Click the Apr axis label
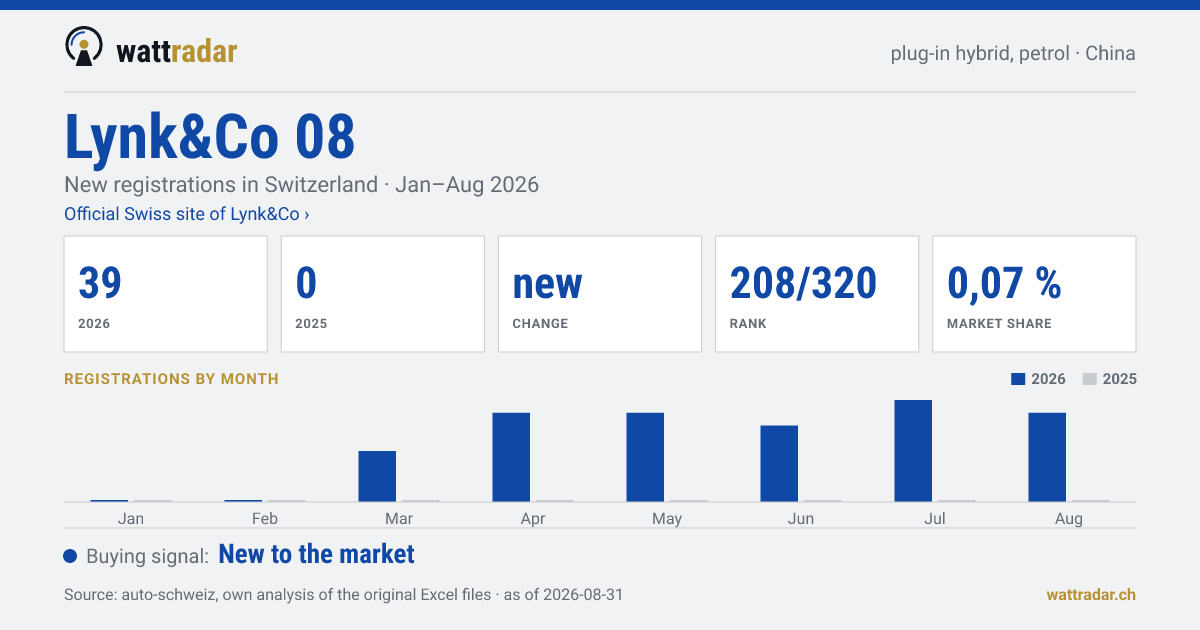 click(533, 518)
